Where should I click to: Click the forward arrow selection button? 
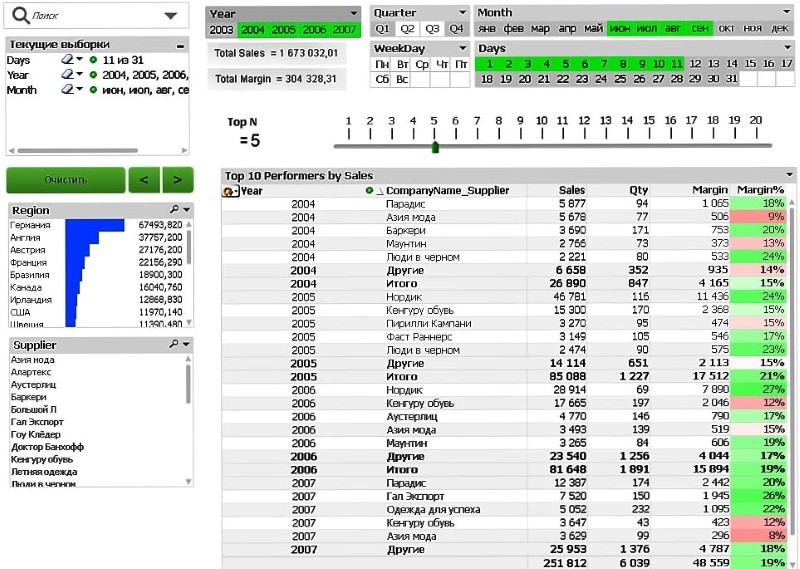pyautogui.click(x=177, y=180)
